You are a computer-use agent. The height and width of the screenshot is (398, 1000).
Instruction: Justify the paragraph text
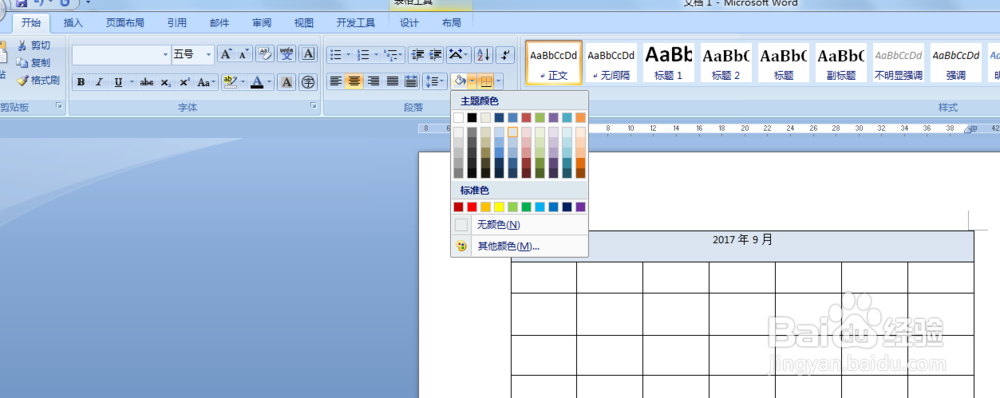click(x=393, y=81)
